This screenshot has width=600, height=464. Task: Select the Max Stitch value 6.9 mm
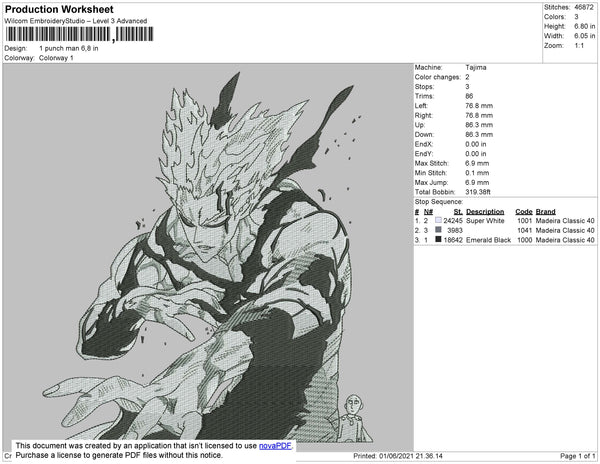pos(477,163)
